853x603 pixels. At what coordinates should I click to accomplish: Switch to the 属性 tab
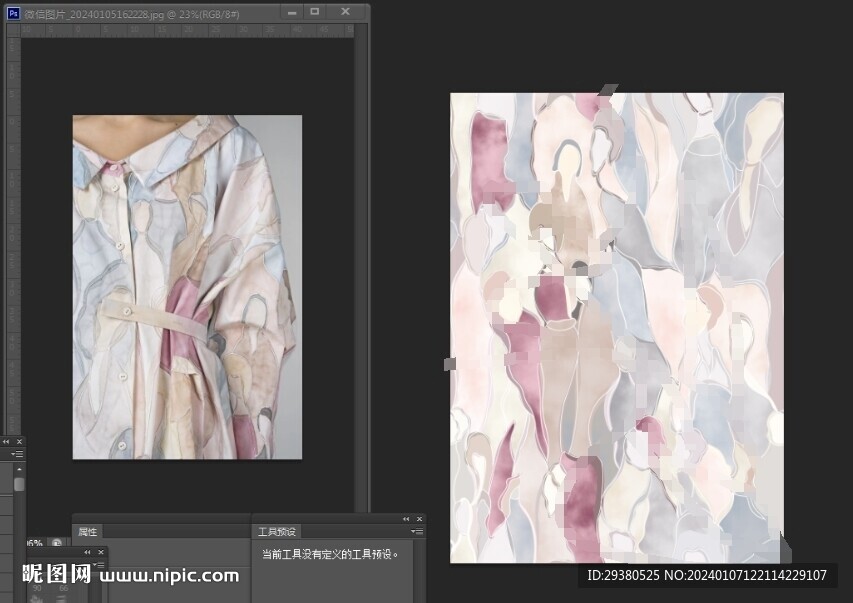point(88,532)
